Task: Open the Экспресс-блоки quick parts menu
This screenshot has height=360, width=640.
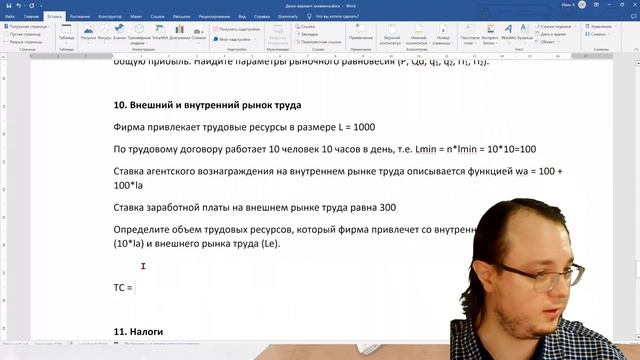Action: 490,34
